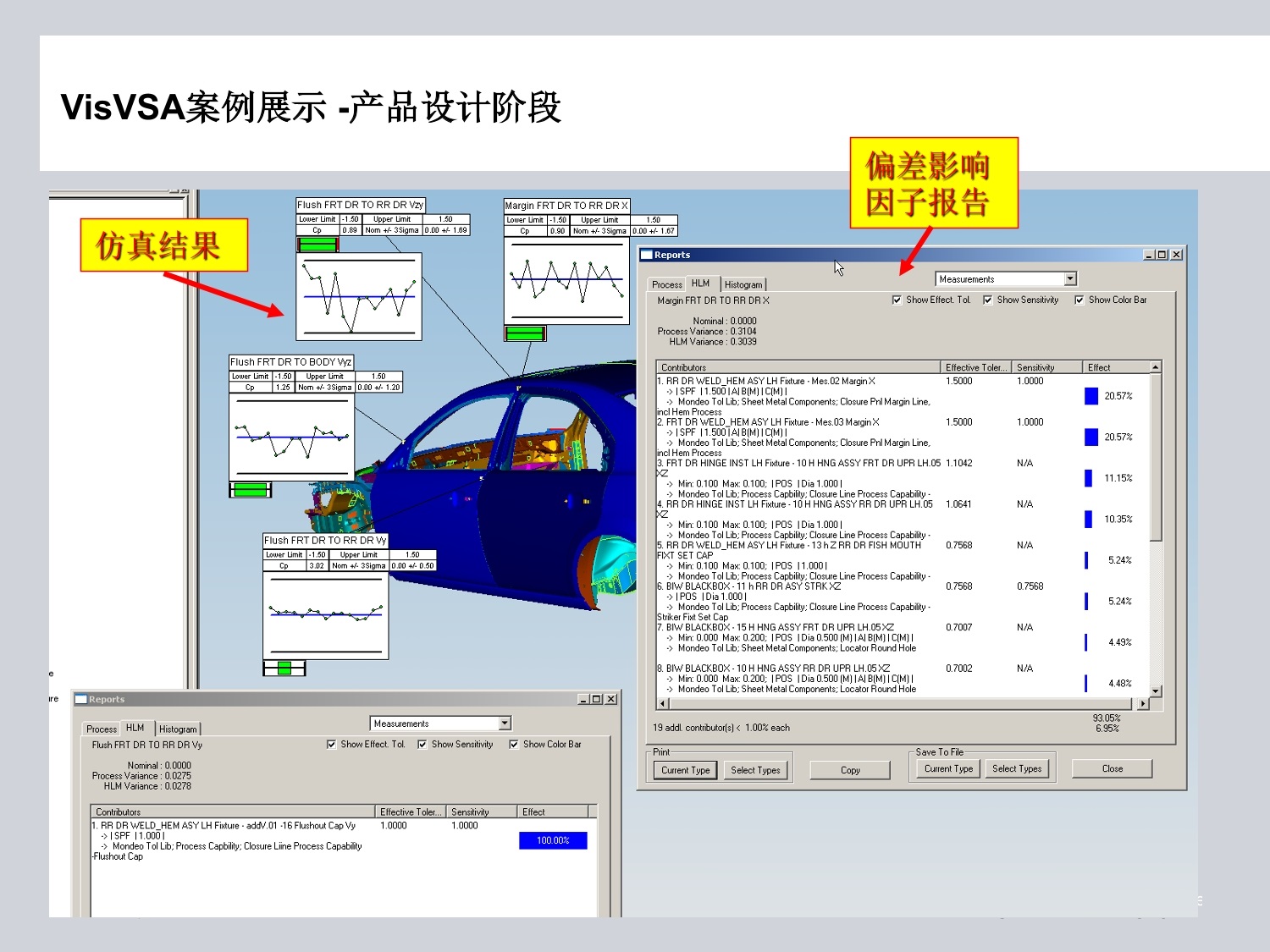The image size is (1270, 952).
Task: Click Effect column header in lower Reports
Action: 551,812
